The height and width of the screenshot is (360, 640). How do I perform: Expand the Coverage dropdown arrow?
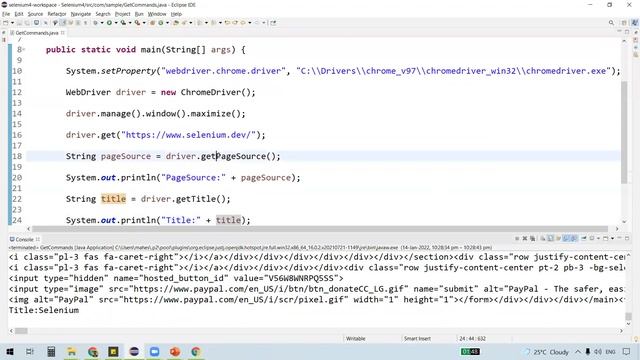130,23
